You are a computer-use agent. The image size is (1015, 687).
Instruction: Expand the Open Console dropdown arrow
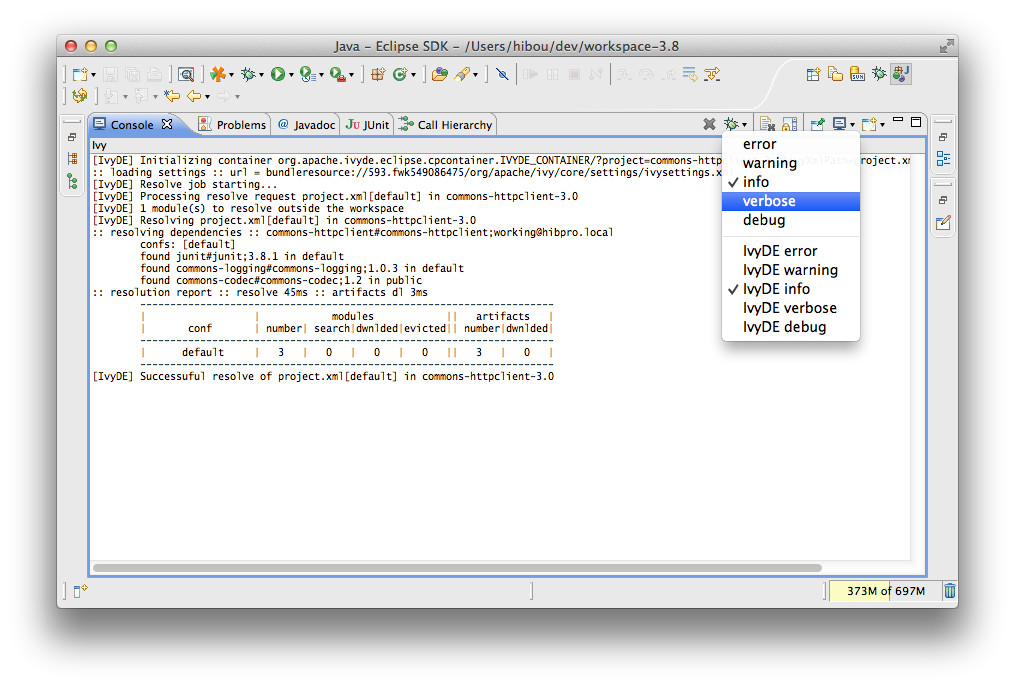882,125
